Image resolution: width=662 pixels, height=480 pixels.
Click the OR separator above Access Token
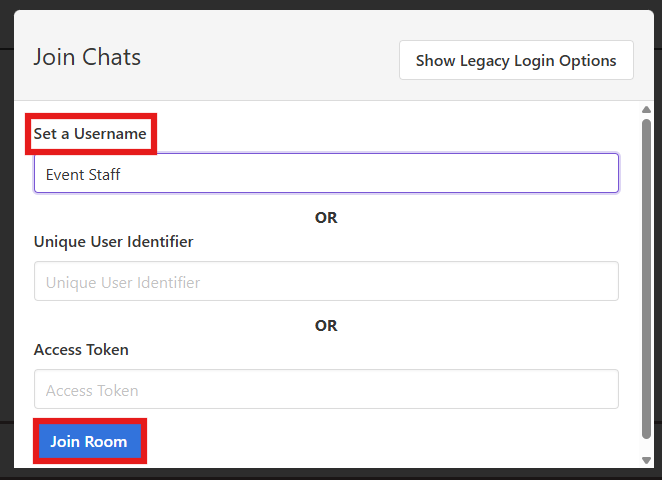point(326,325)
